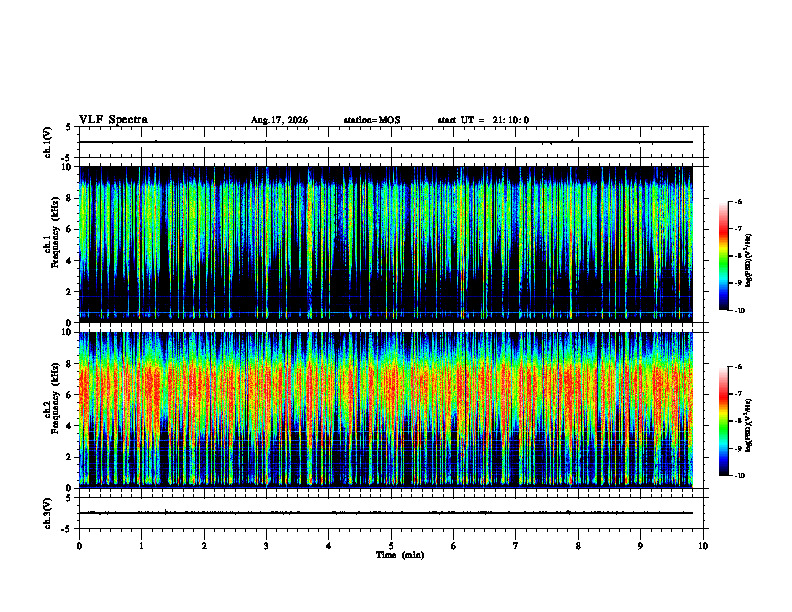Click the 3 minute tick on time axis
Image resolution: width=792 pixels, height=612 pixels.
click(x=266, y=546)
